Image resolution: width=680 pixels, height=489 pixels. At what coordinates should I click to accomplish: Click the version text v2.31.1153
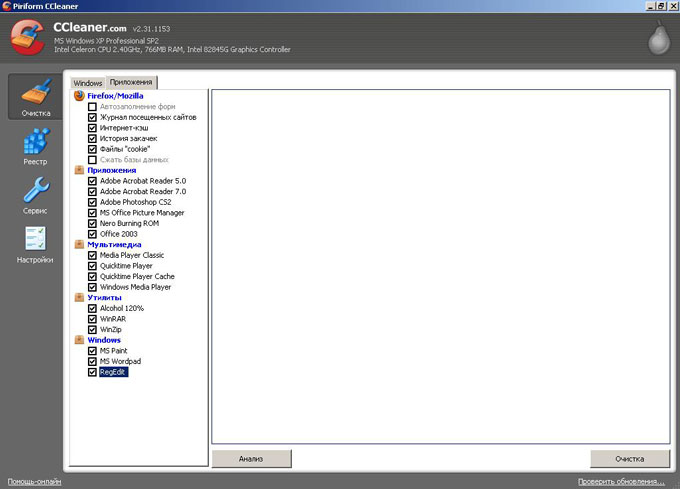[x=151, y=29]
